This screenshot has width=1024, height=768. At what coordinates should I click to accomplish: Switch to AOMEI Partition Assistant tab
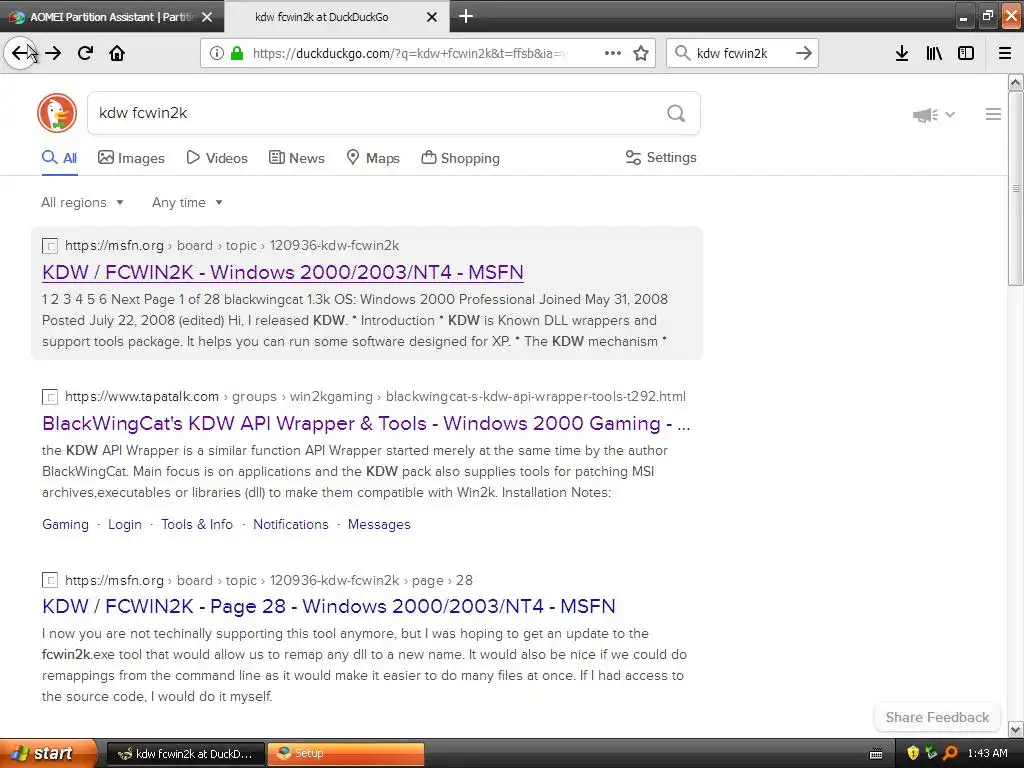click(x=111, y=17)
